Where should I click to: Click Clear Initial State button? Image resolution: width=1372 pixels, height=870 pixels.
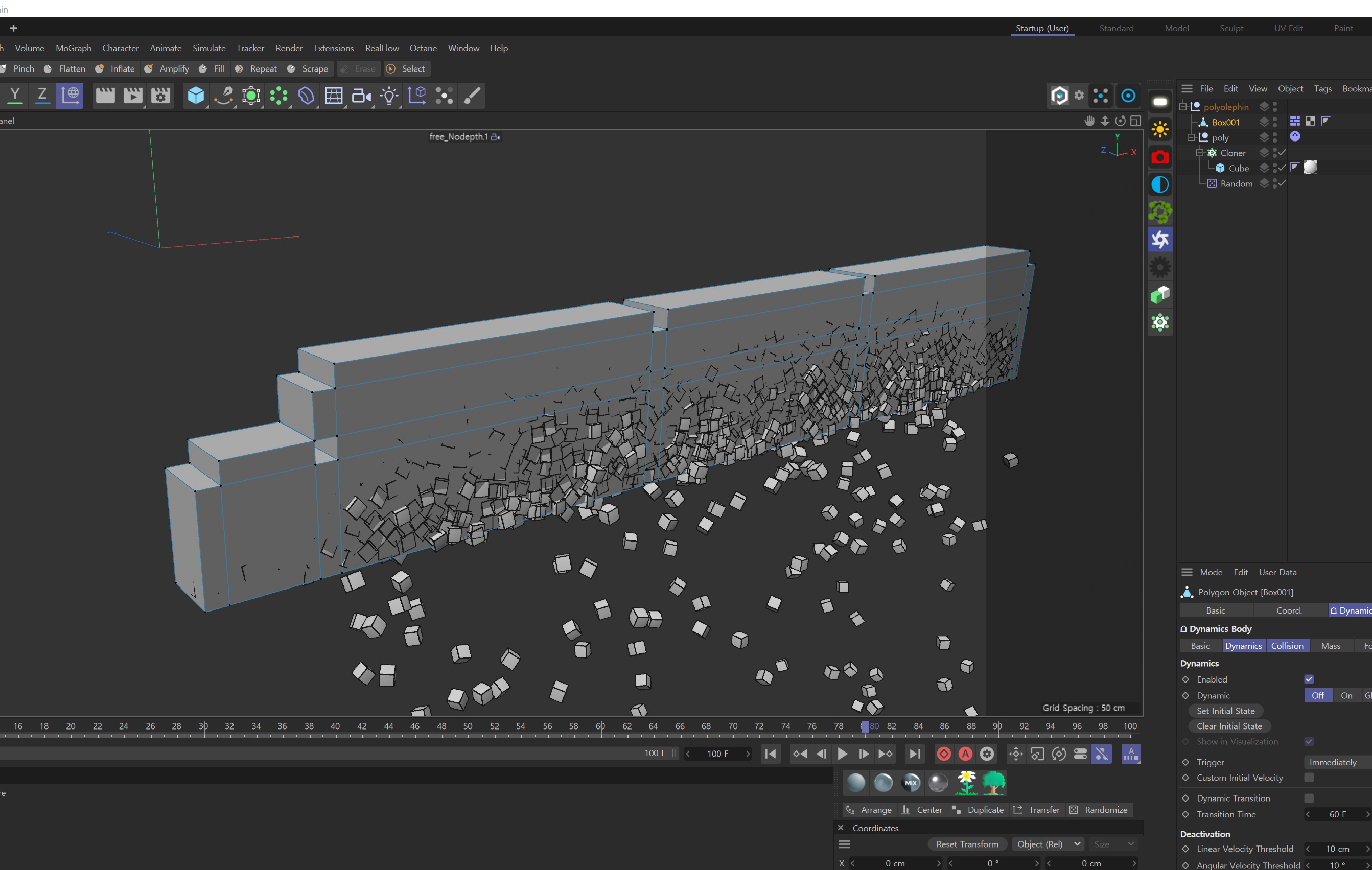[1229, 726]
